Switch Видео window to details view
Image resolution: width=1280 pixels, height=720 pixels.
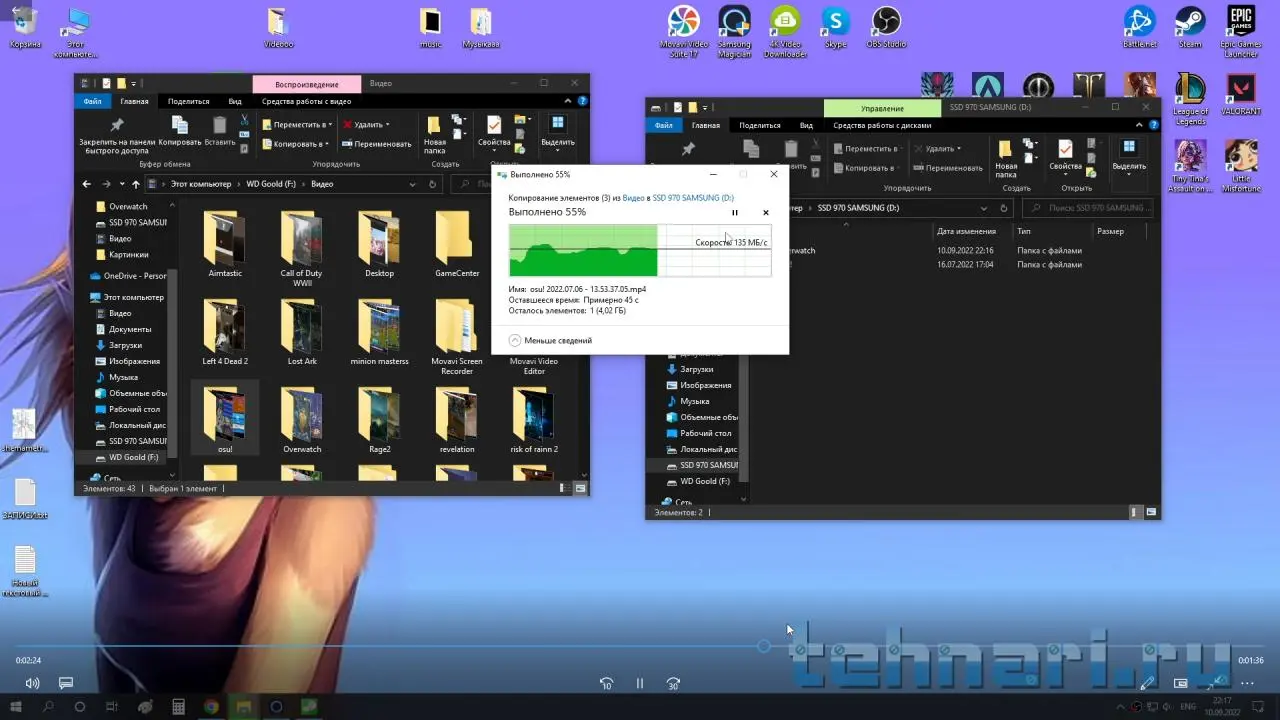tap(564, 489)
